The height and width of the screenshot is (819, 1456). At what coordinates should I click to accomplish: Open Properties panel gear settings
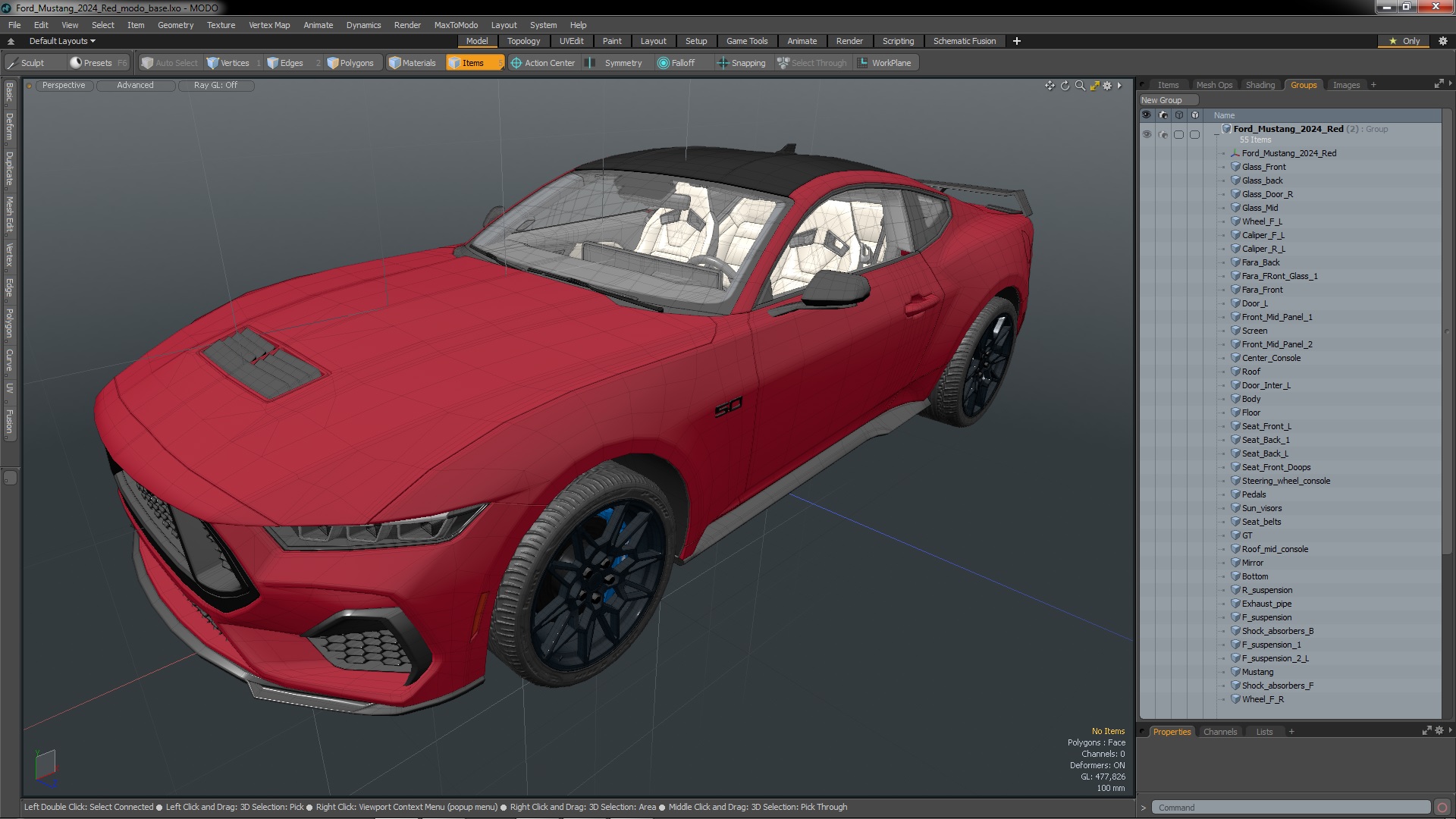[x=1439, y=731]
